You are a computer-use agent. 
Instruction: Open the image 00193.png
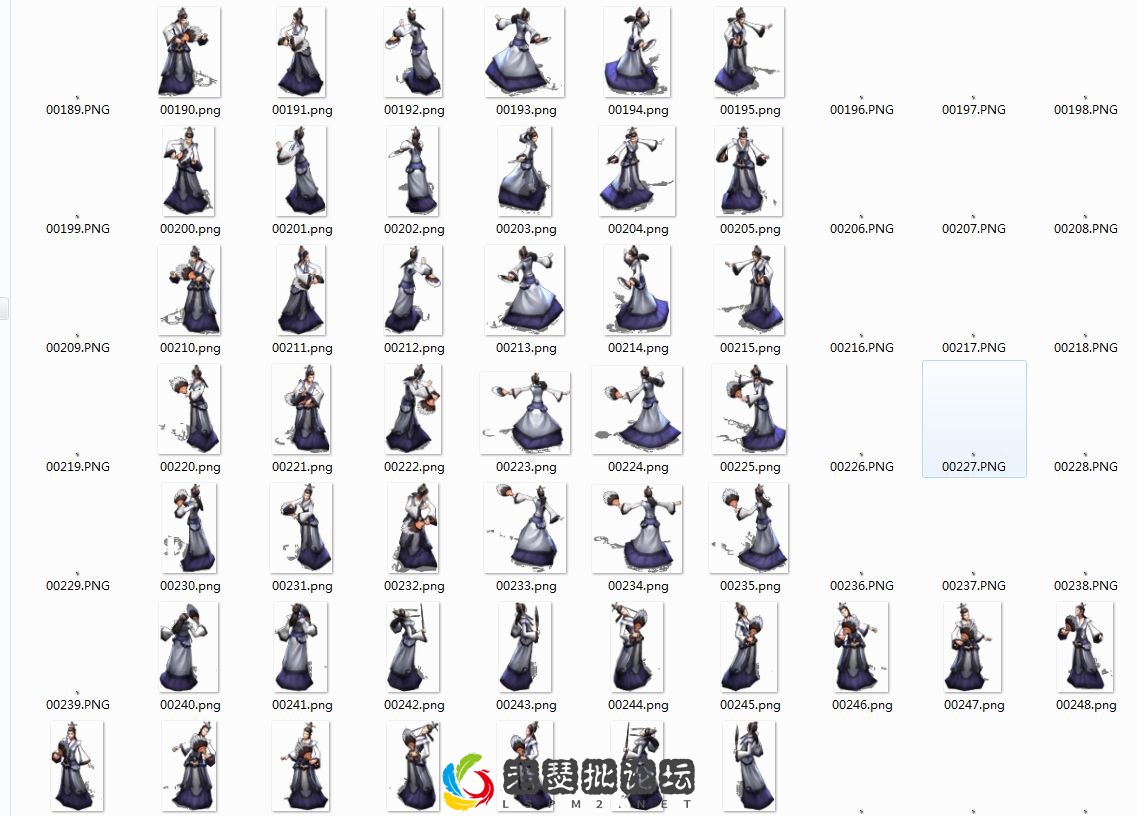click(525, 52)
